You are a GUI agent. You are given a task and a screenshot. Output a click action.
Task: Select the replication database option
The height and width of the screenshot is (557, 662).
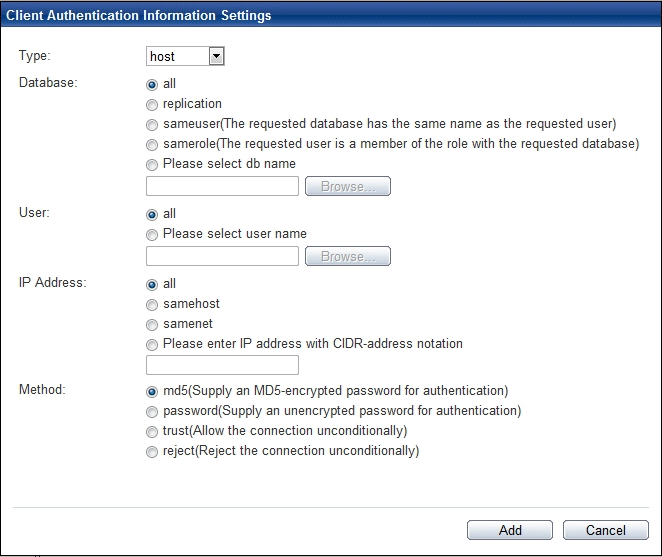pos(152,104)
